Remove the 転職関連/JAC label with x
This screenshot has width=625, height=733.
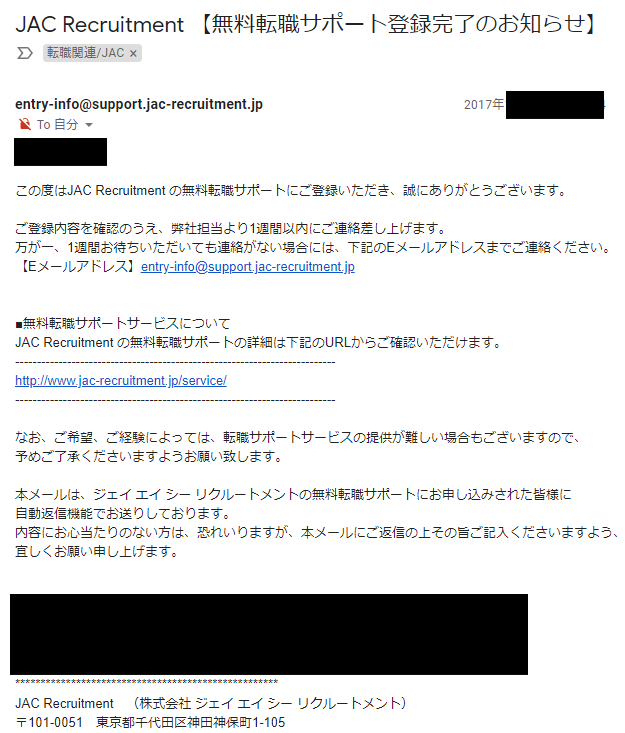(x=133, y=54)
